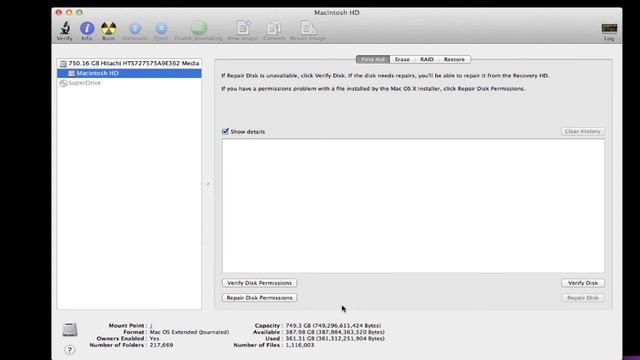This screenshot has height=360, width=640.
Task: Click the Number of Folders value 217,669
Action: (x=161, y=345)
